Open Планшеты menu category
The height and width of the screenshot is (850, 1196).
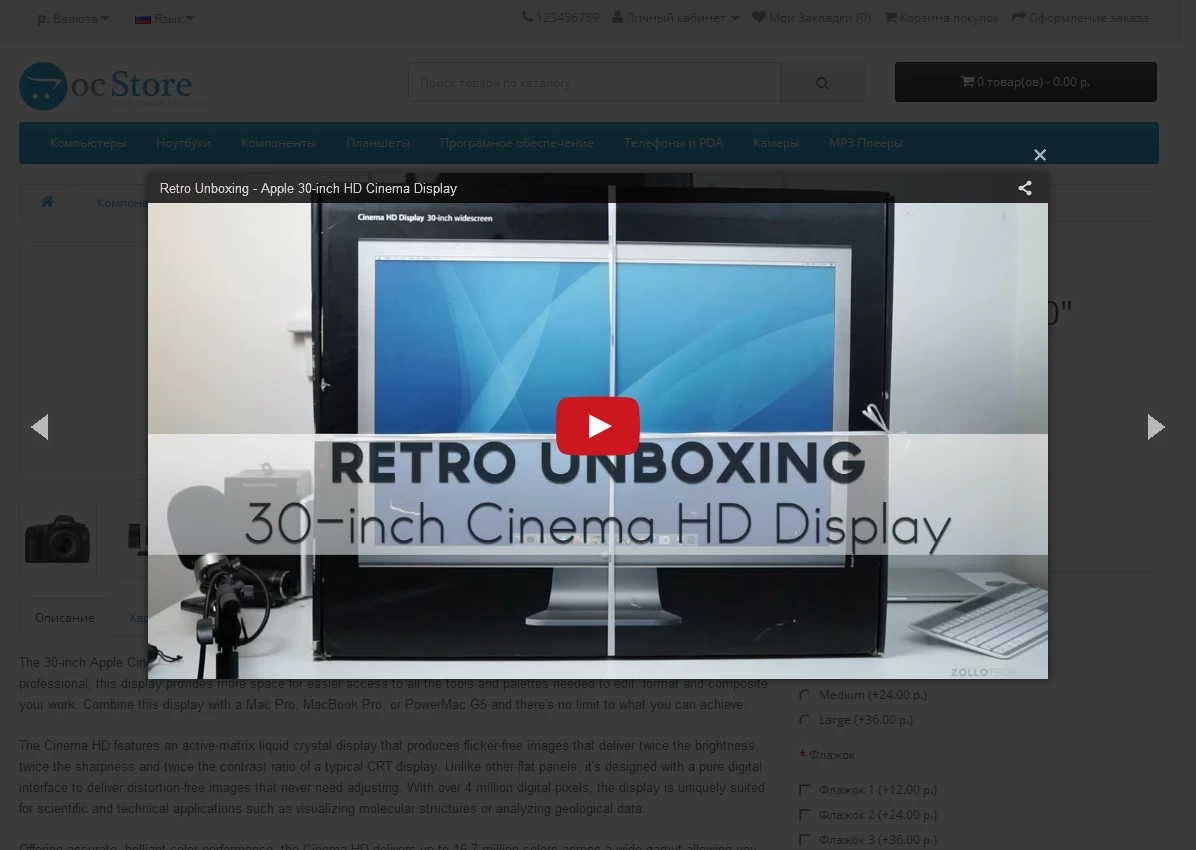click(x=378, y=143)
